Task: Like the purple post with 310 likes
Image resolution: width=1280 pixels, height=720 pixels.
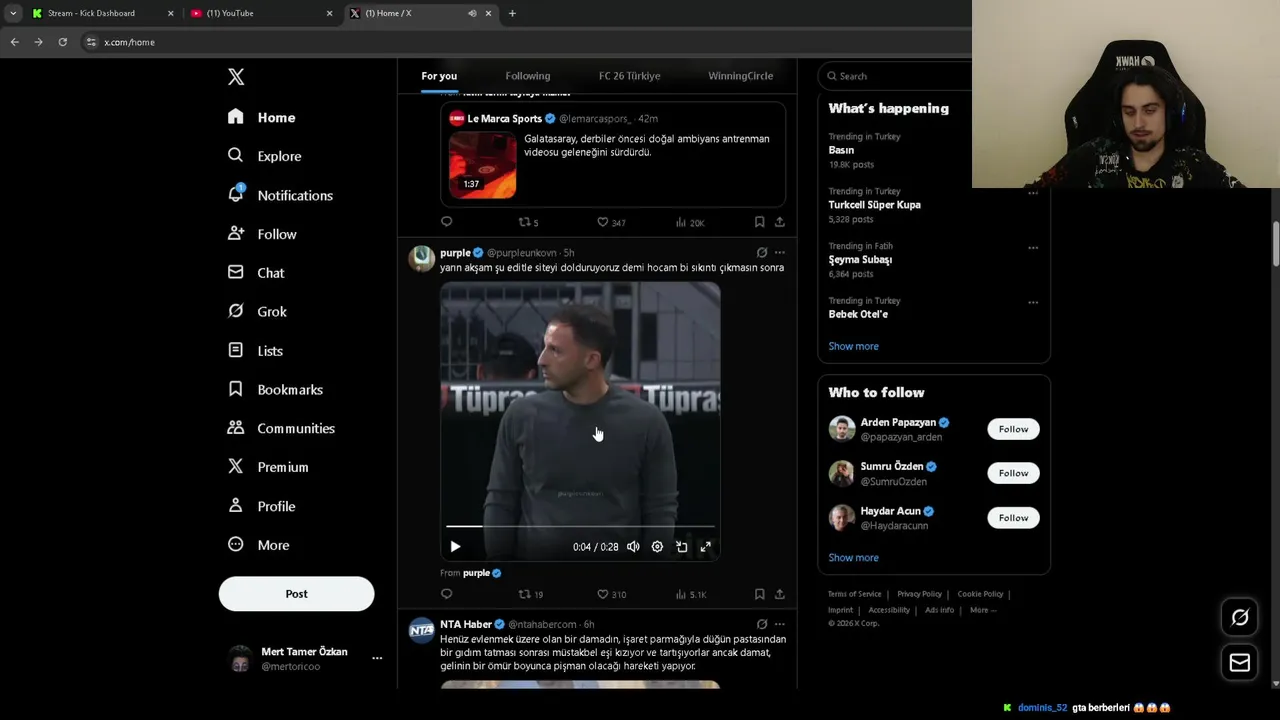Action: tap(611, 594)
